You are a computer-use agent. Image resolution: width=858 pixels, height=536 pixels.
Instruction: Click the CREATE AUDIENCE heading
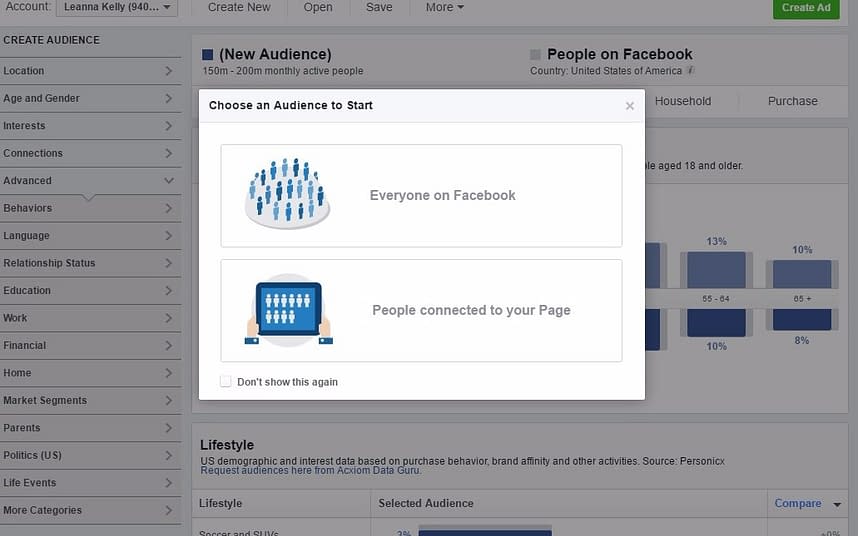[51, 40]
